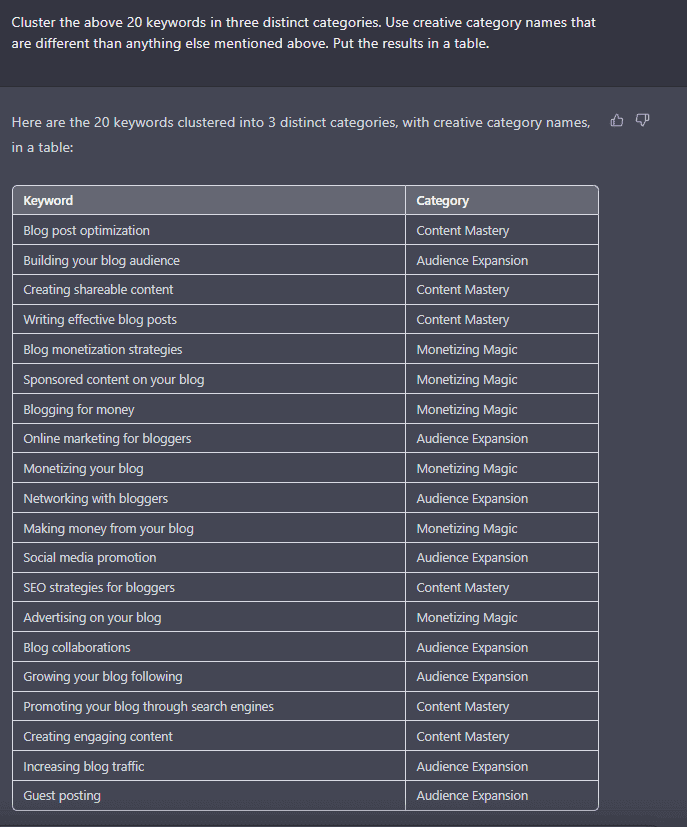Select 'Increasing blog traffic' keyword cell
This screenshot has height=827, width=687.
[x=209, y=766]
